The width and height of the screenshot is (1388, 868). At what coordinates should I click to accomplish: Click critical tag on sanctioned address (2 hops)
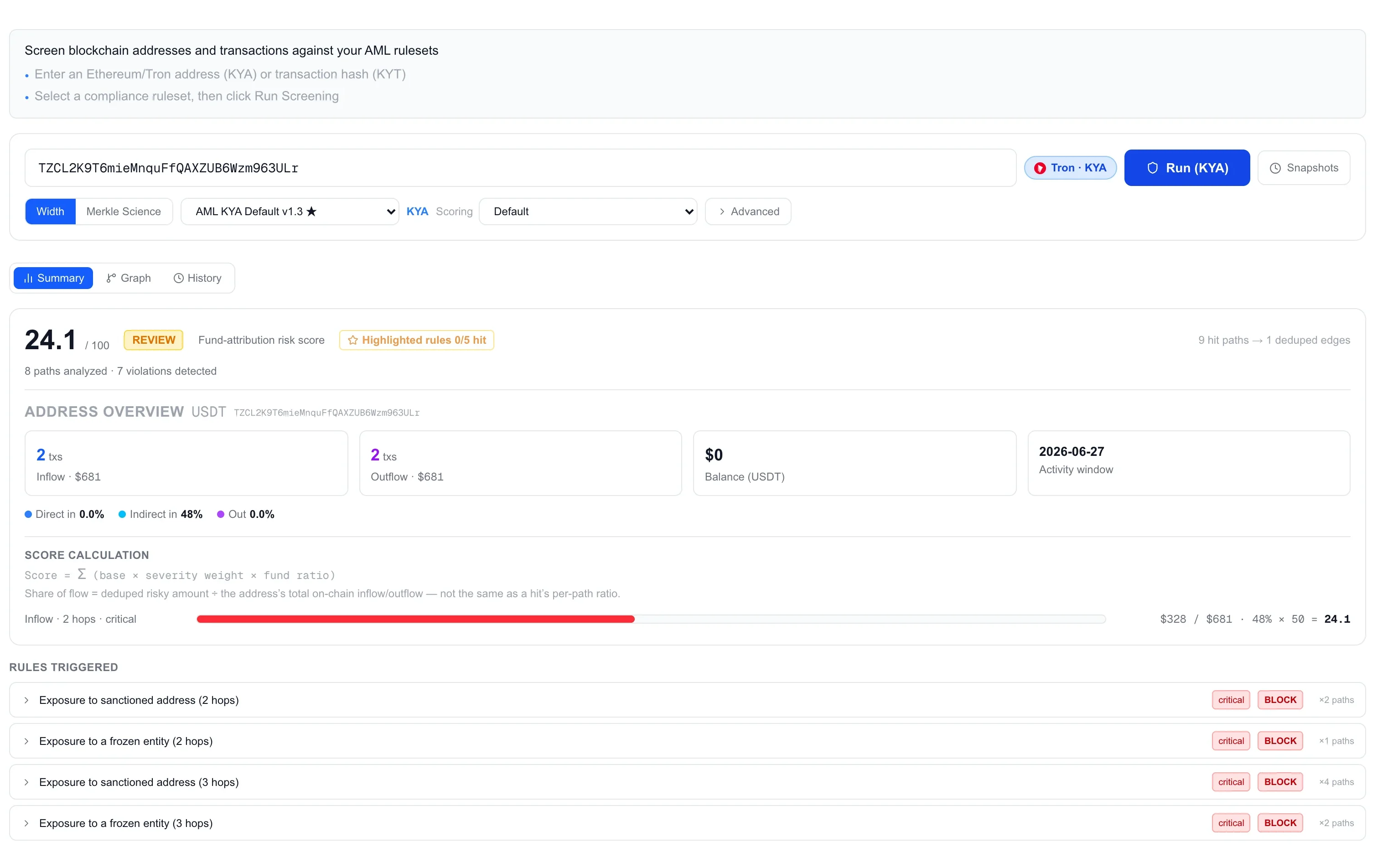[x=1231, y=700]
